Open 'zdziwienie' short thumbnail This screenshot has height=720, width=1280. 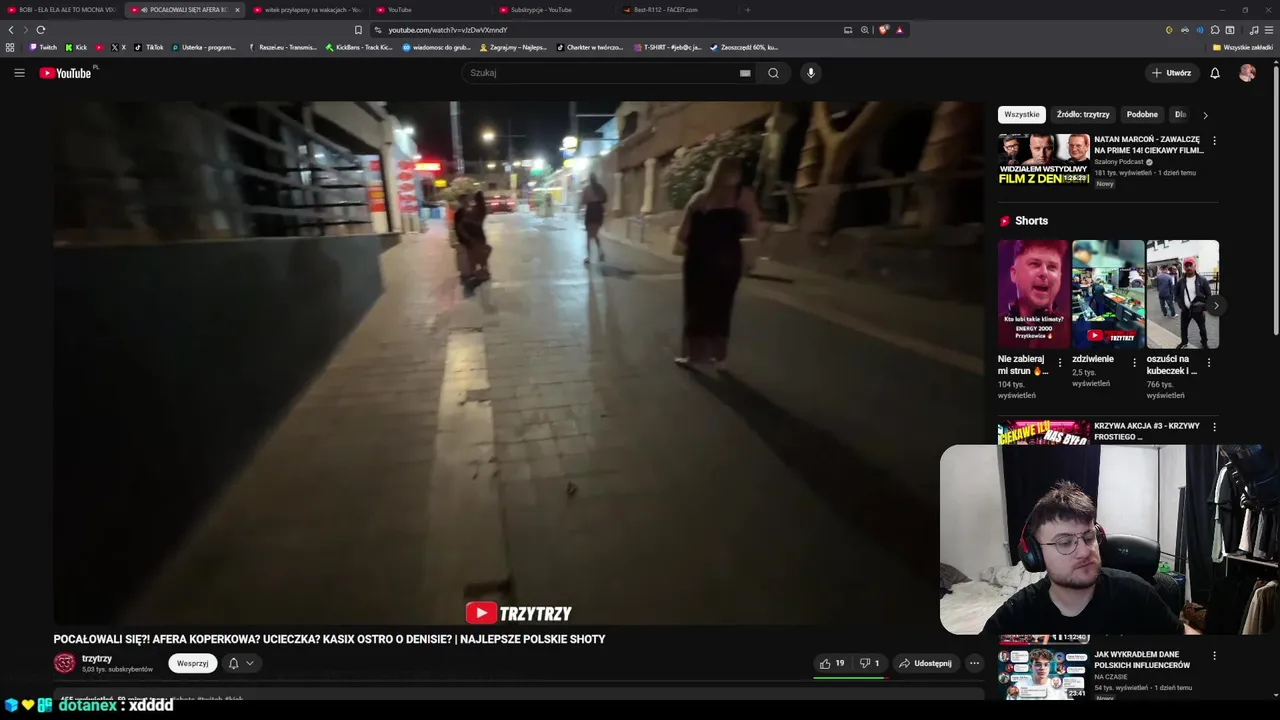coord(1108,294)
